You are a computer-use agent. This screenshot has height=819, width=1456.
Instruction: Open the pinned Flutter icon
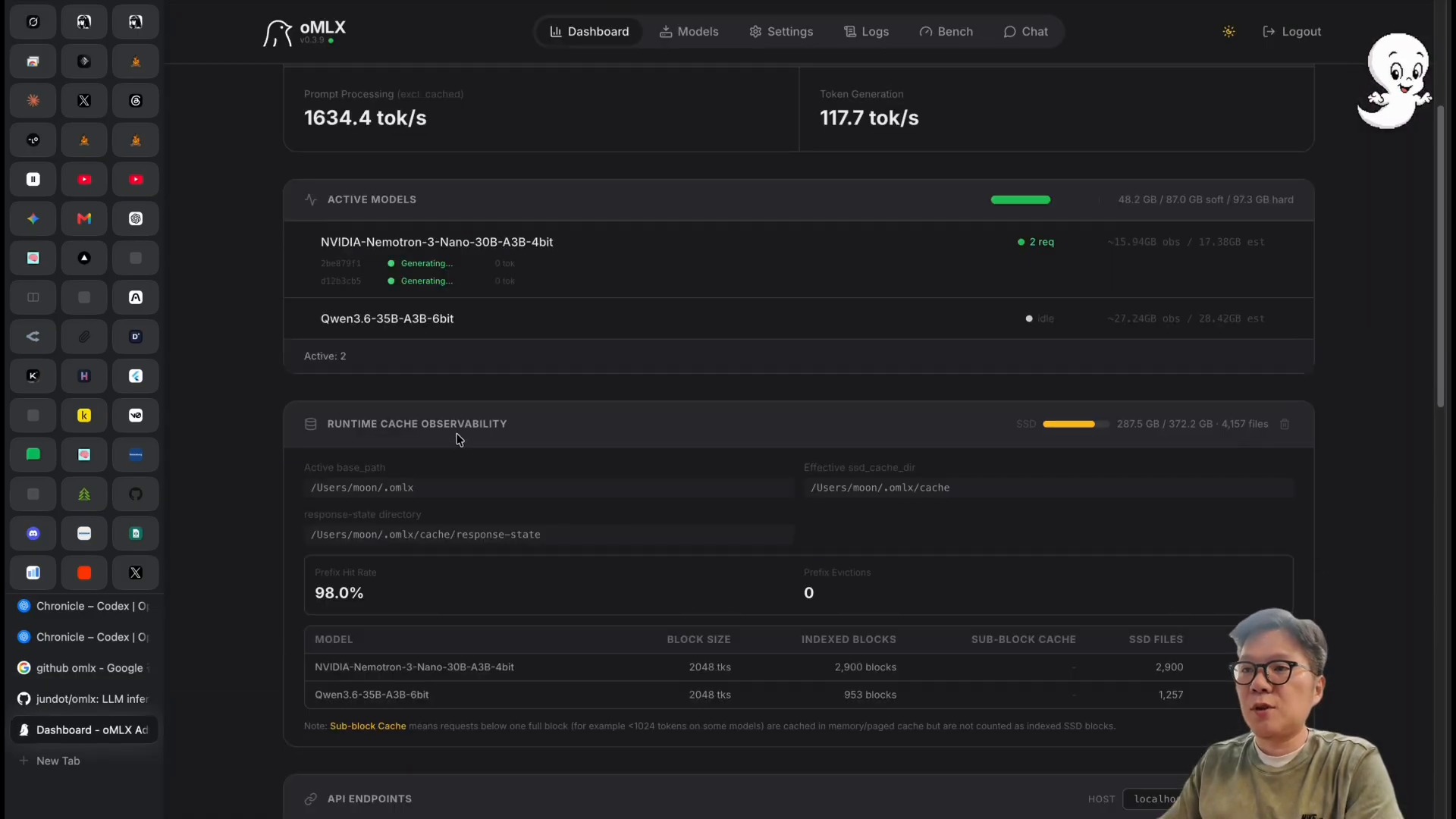pos(136,376)
